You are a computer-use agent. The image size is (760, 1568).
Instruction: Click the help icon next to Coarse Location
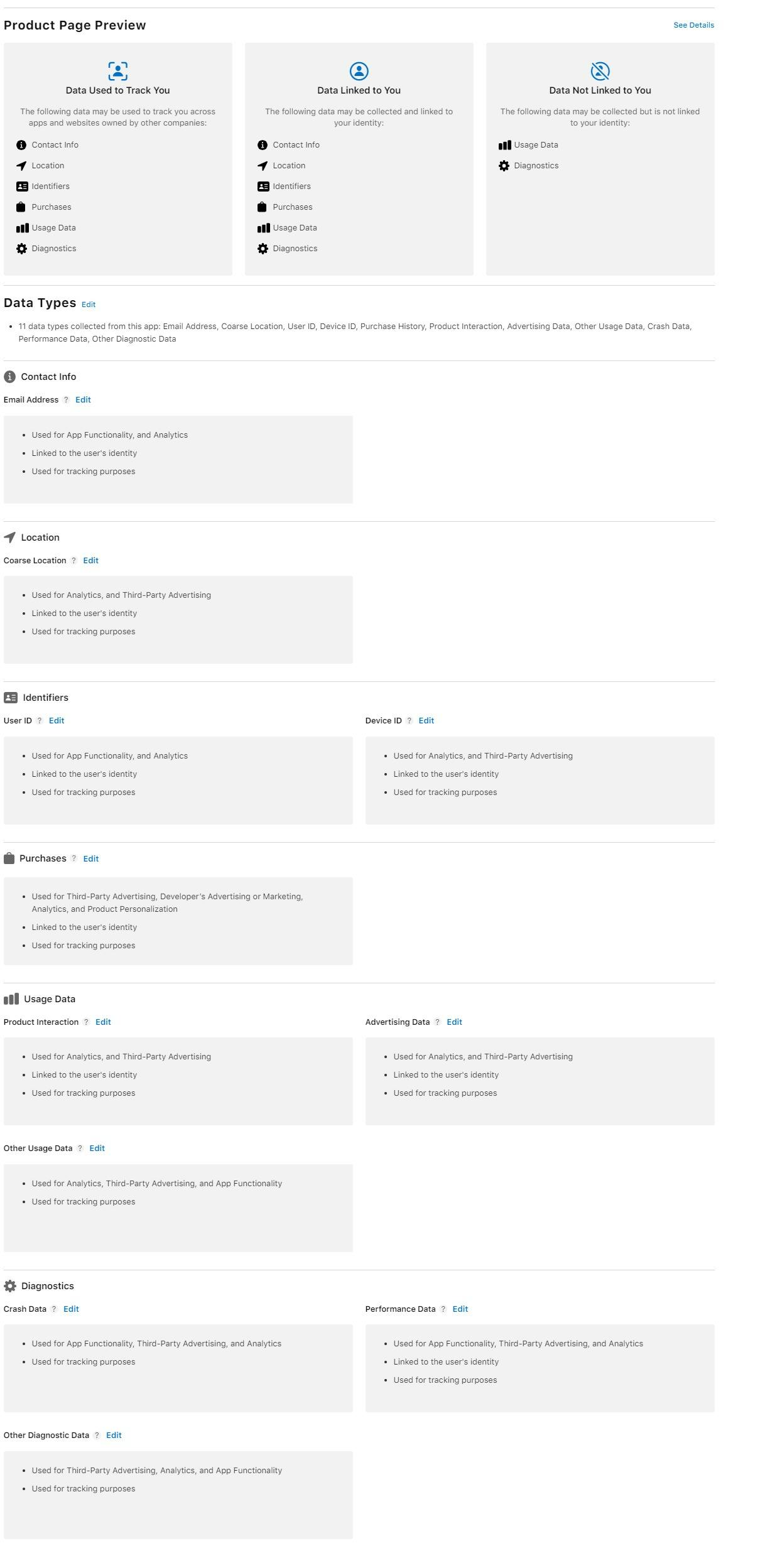click(73, 561)
